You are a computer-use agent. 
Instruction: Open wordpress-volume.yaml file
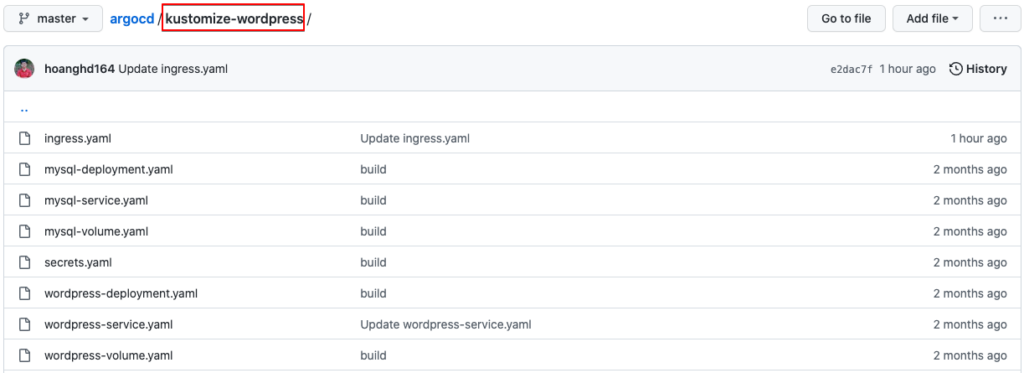pos(108,355)
